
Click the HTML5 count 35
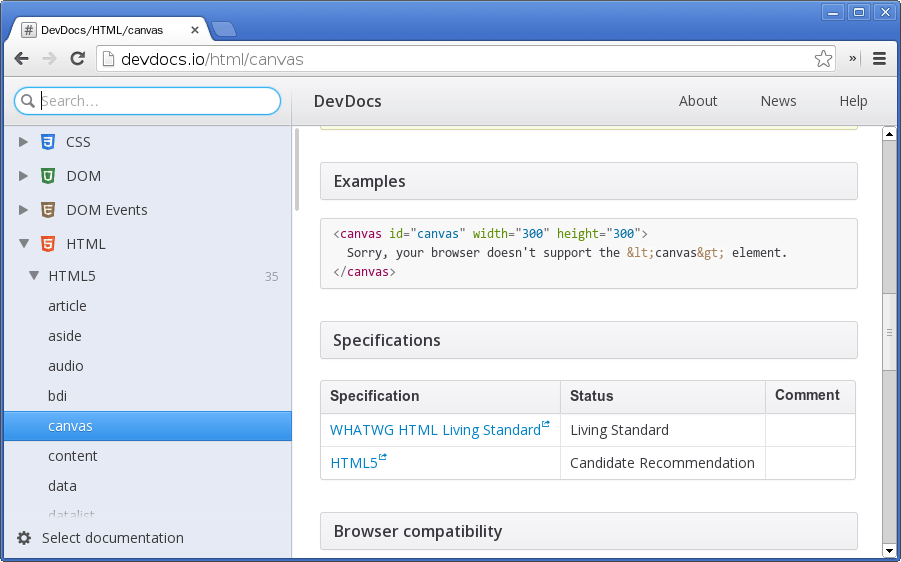[x=271, y=276]
